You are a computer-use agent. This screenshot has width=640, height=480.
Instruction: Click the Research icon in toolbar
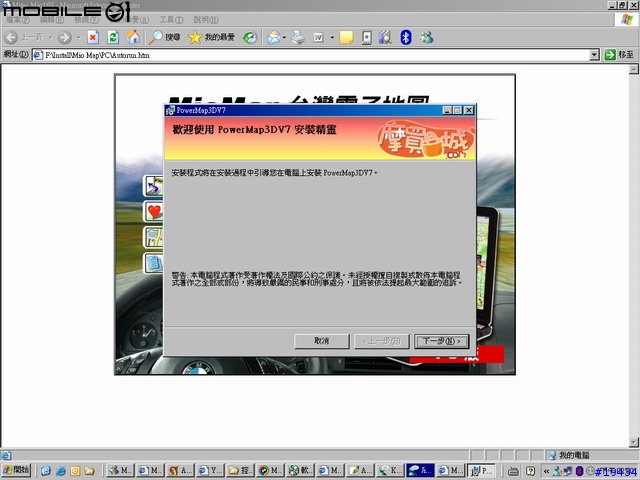(385, 38)
